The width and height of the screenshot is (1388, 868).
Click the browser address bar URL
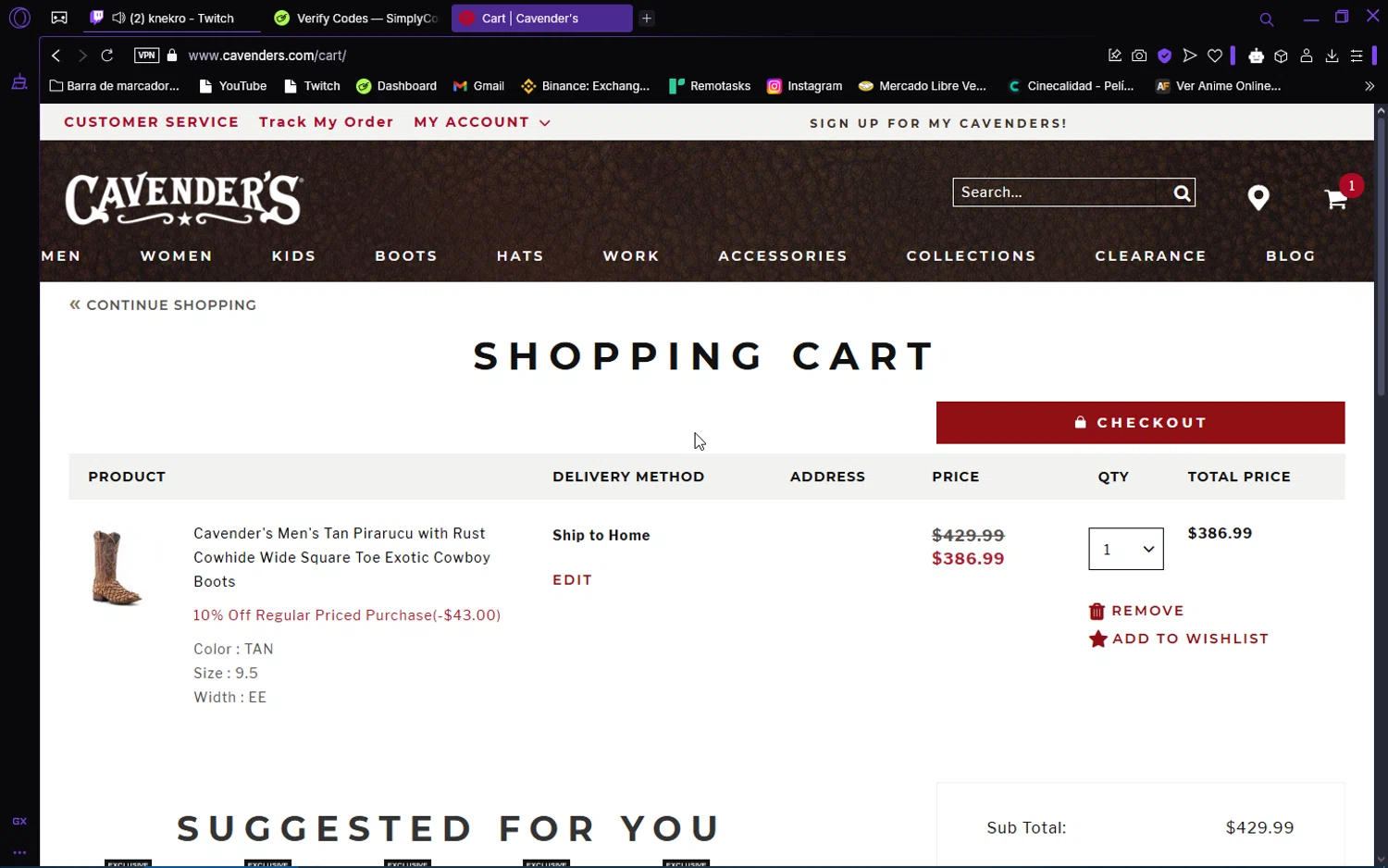point(267,56)
